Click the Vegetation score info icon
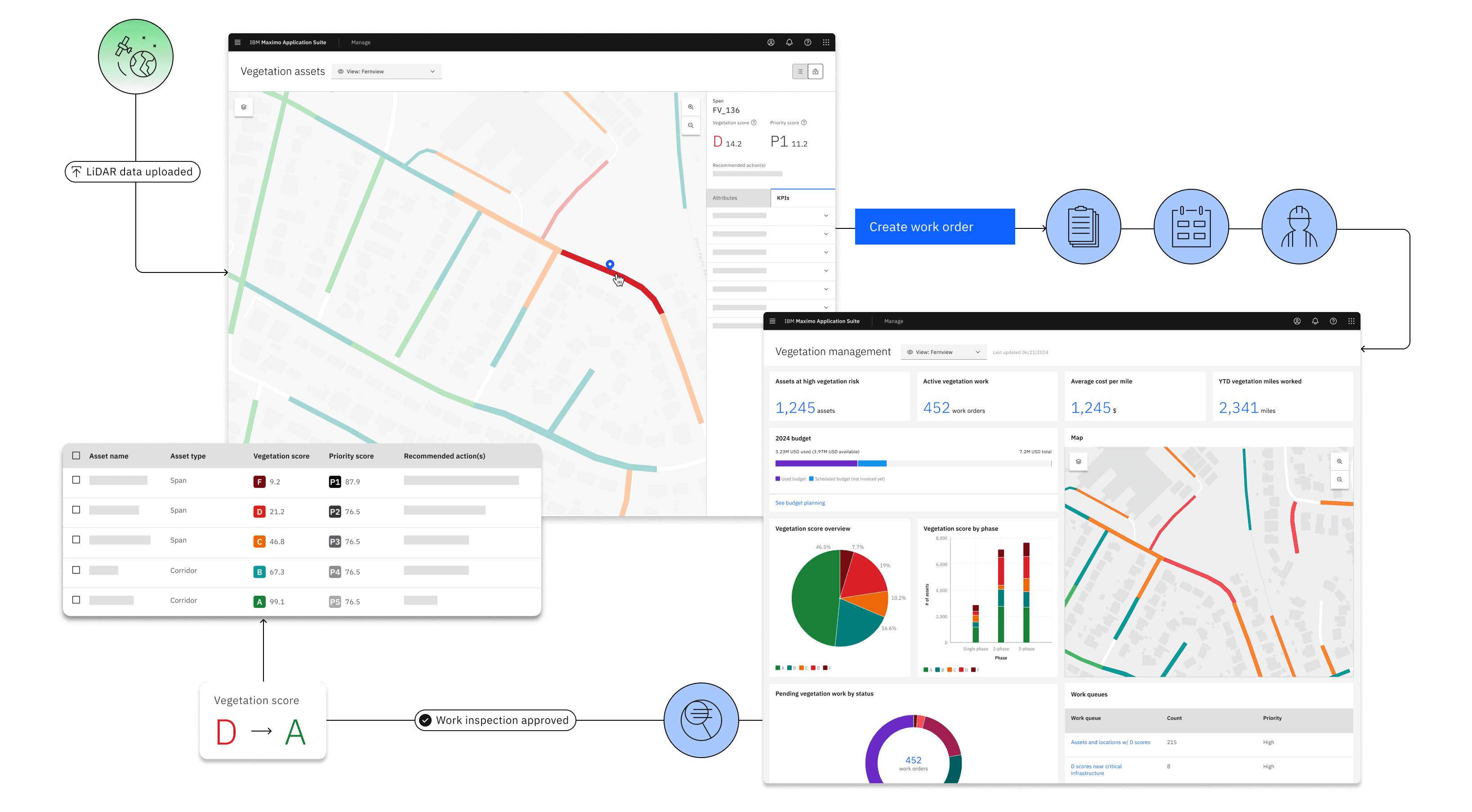 pos(754,122)
